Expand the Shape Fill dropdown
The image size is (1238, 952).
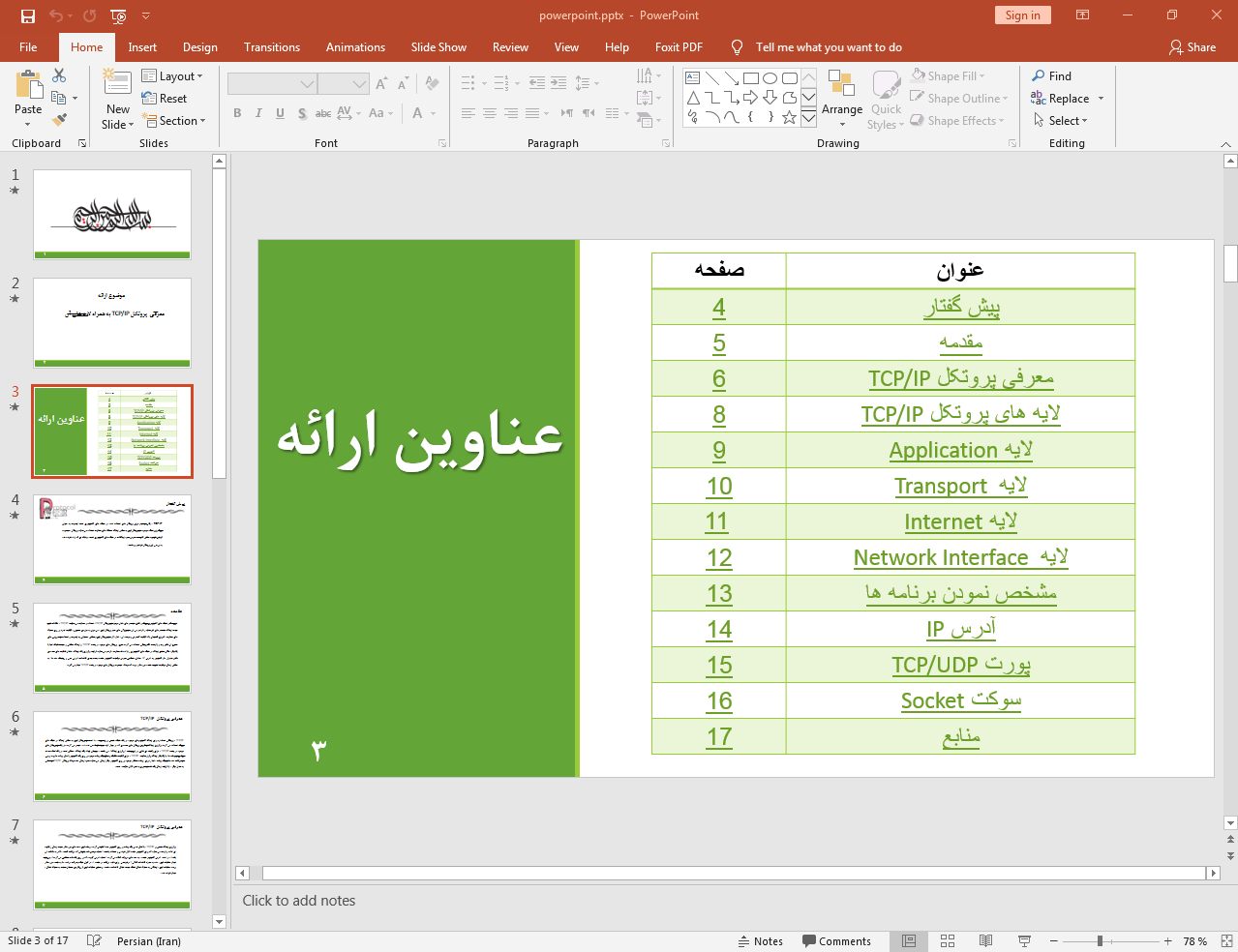pyautogui.click(x=949, y=76)
